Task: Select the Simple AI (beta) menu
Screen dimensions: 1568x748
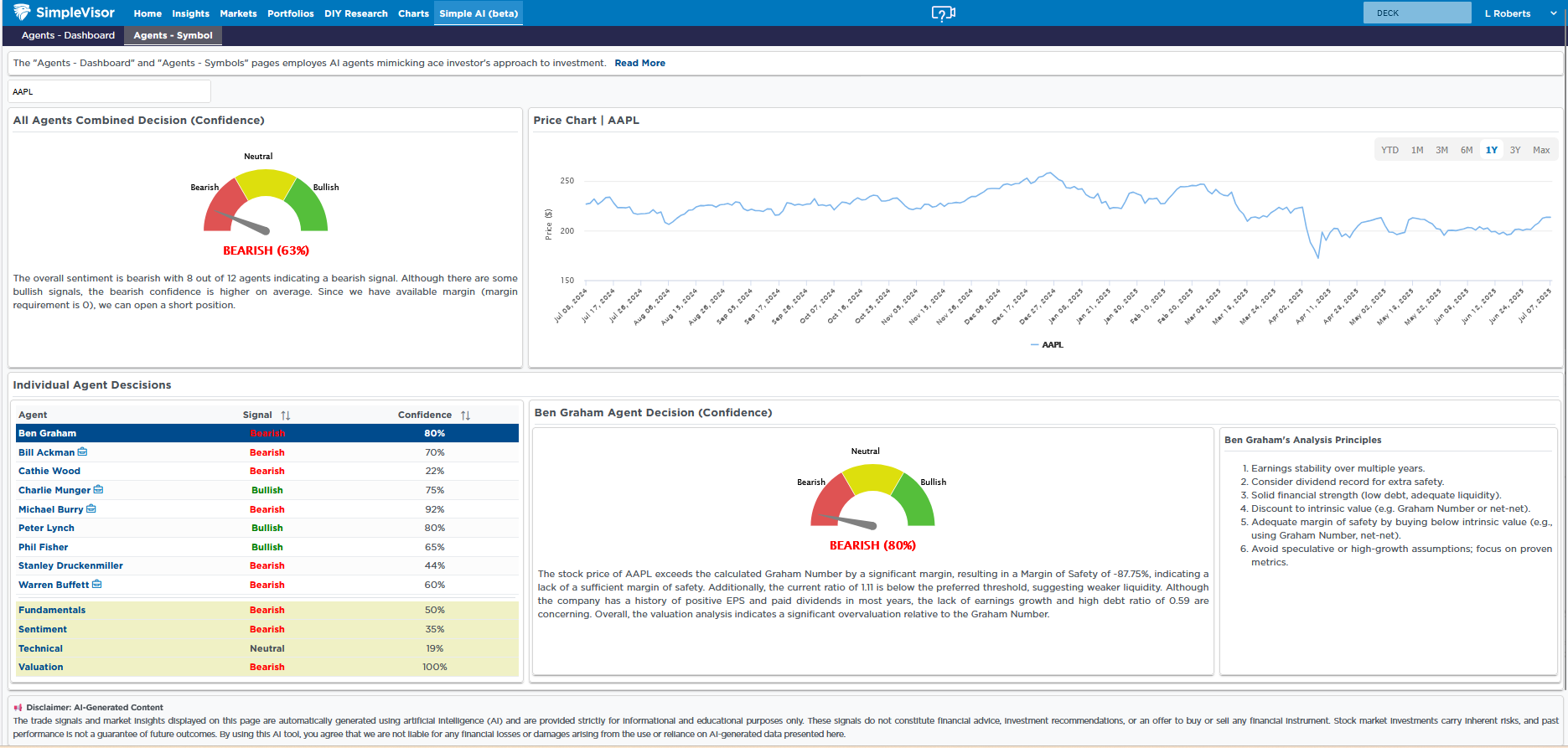Action: click(479, 13)
